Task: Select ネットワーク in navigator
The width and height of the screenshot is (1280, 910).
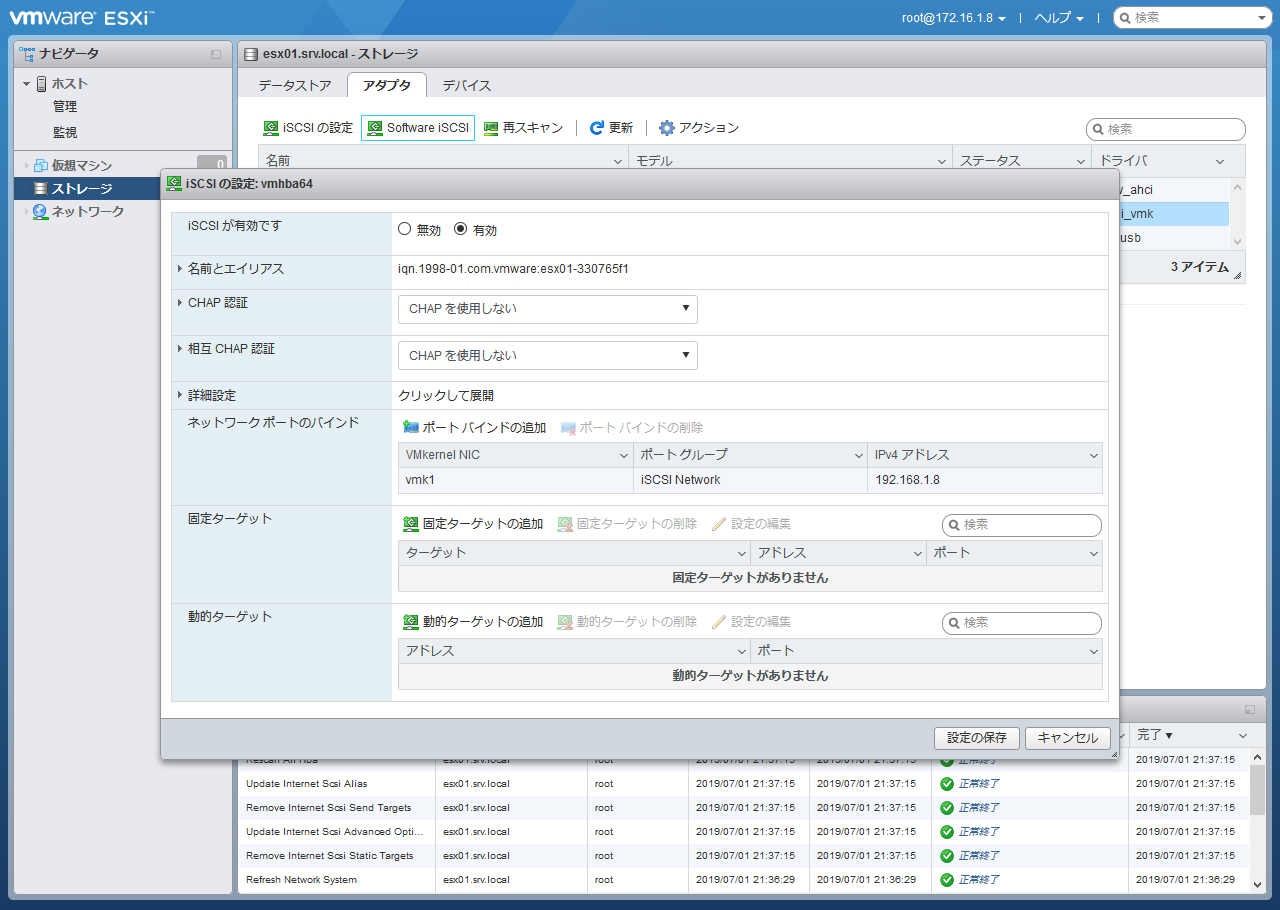Action: click(x=88, y=211)
